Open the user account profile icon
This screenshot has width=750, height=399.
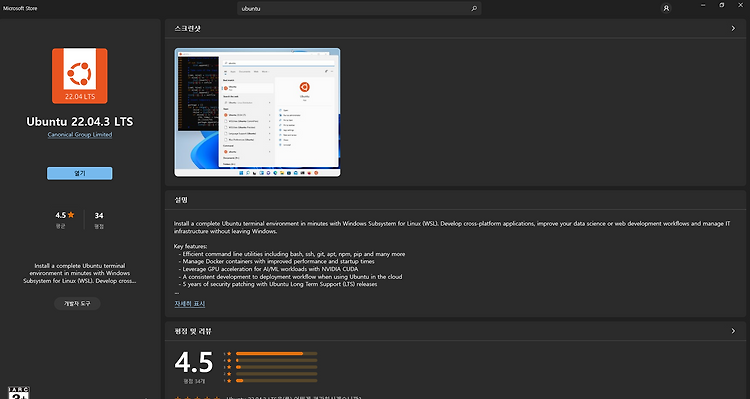pos(666,8)
